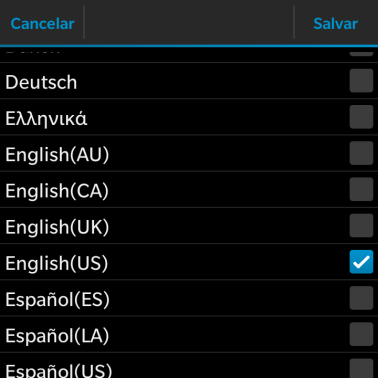Tap the English(US) row label
Screen dimensions: 378x378
(x=57, y=263)
